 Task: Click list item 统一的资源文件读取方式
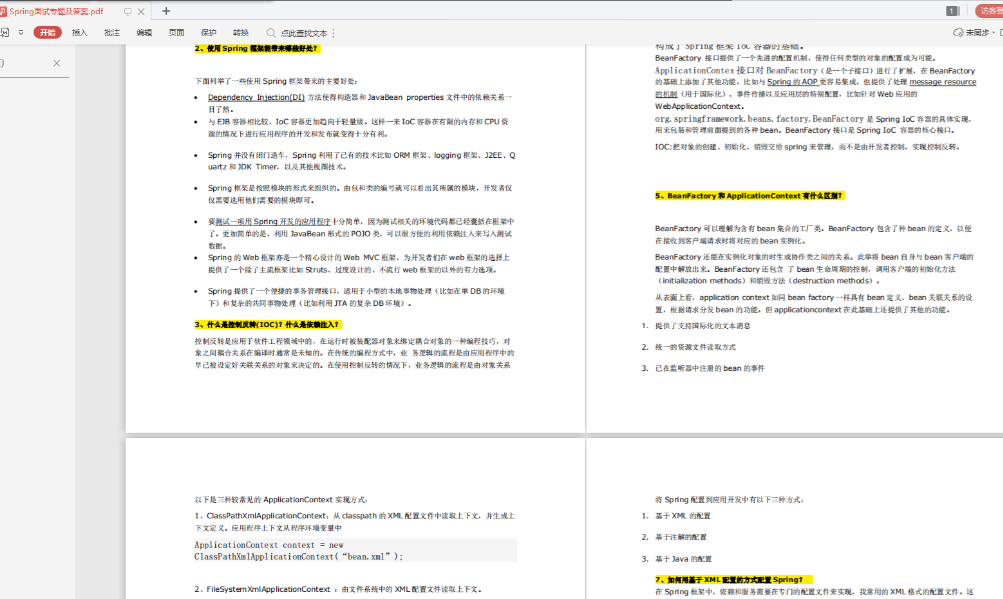click(x=695, y=347)
